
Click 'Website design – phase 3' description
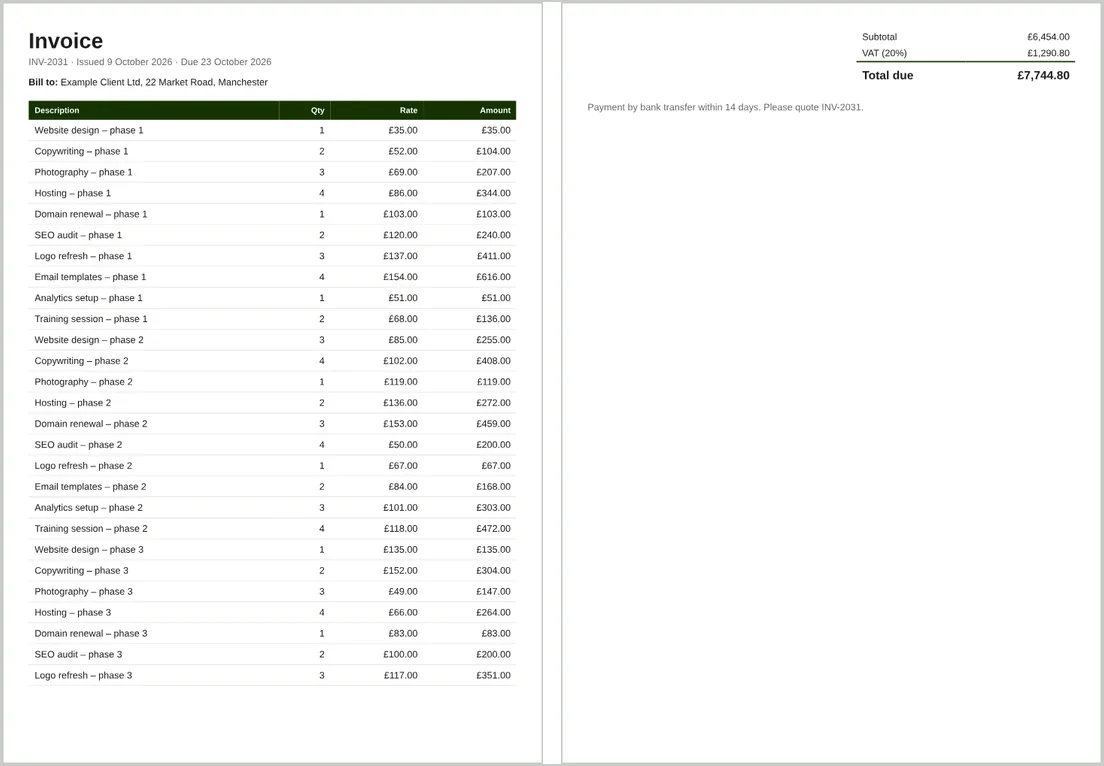point(89,550)
